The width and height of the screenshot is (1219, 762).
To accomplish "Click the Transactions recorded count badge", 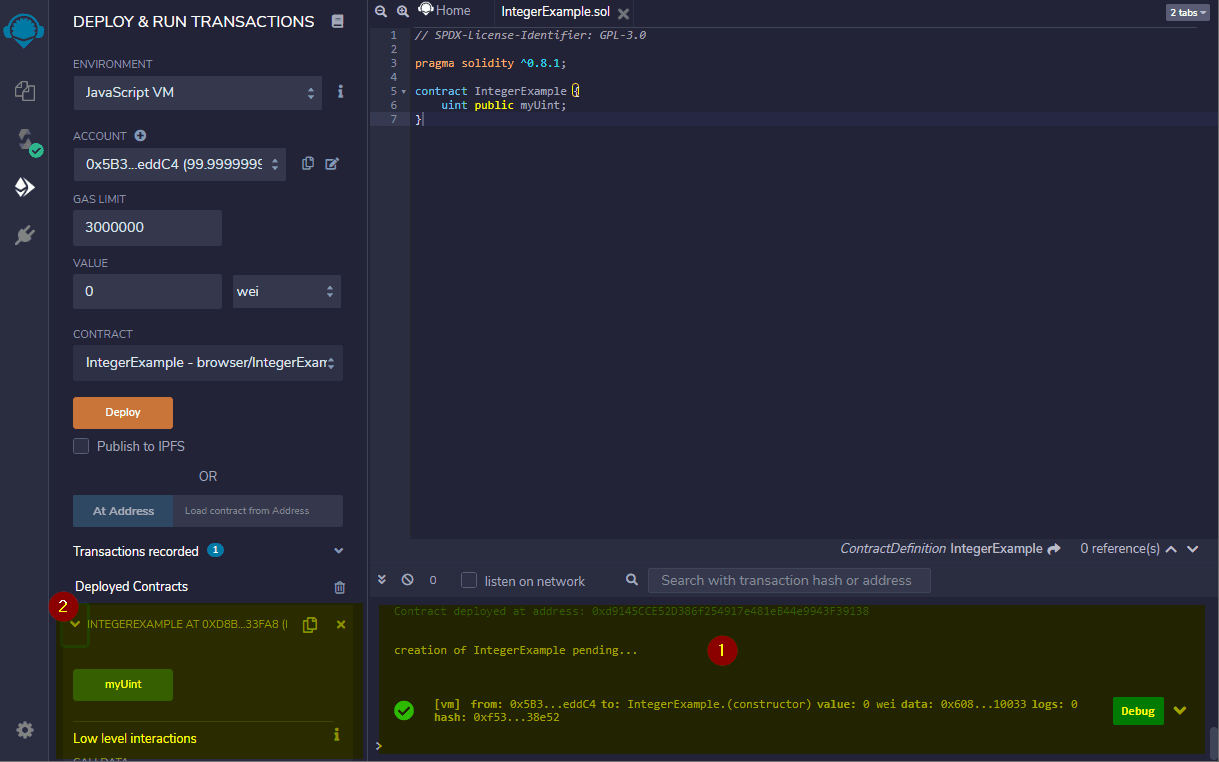I will [x=215, y=550].
